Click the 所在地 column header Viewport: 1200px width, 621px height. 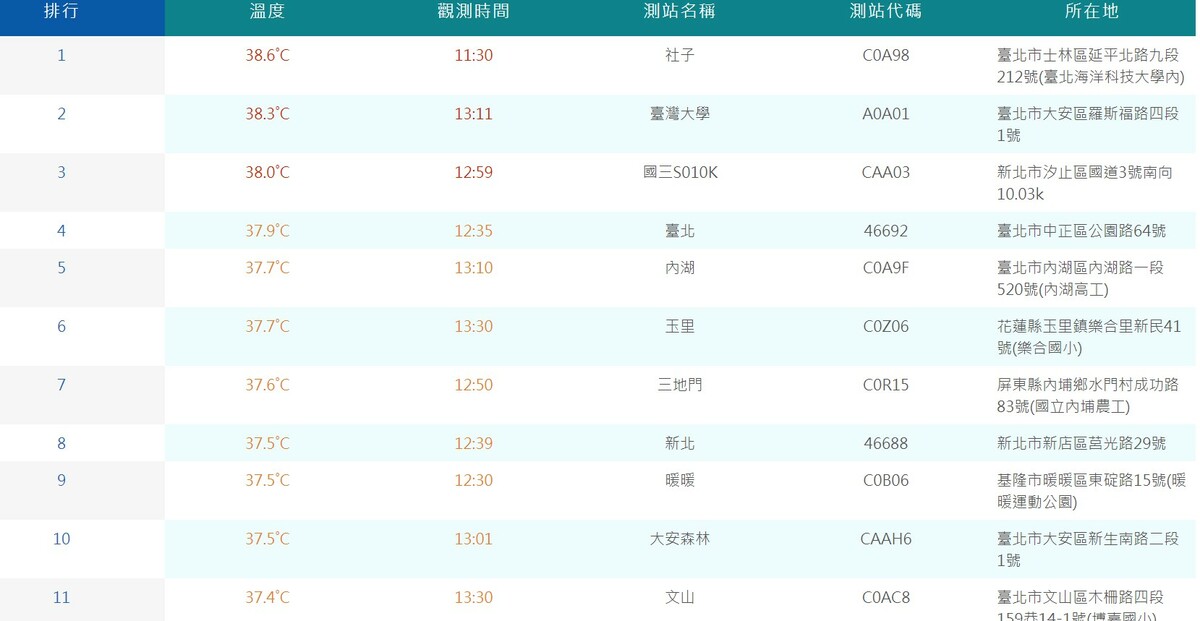pyautogui.click(x=1091, y=12)
